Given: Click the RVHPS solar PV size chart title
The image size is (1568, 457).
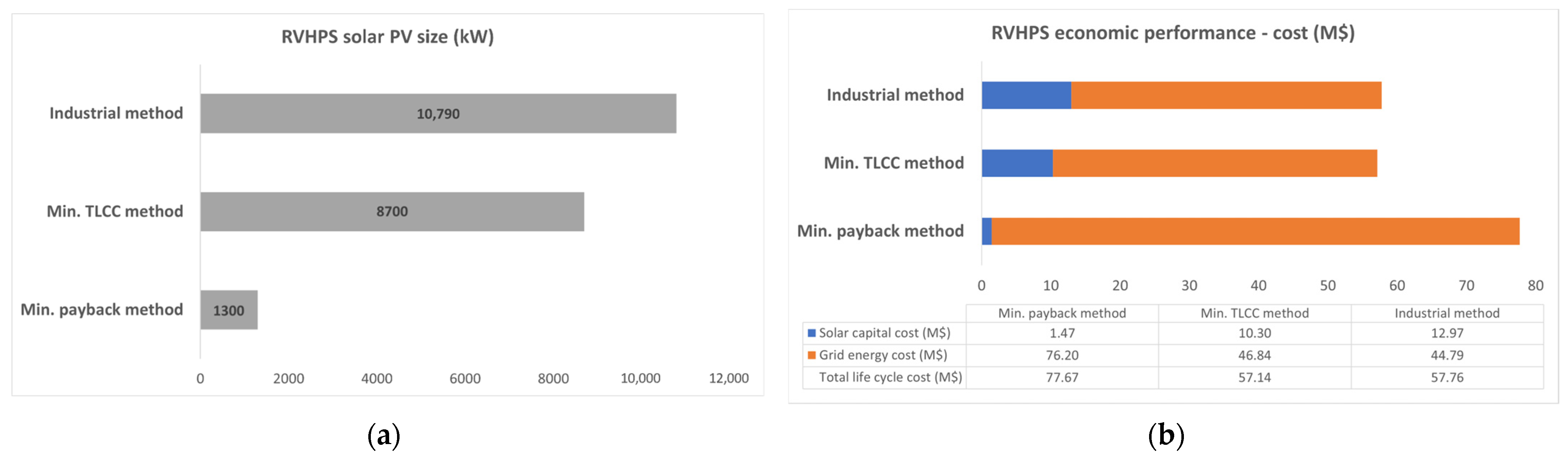Looking at the screenshot, I should tap(387, 37).
